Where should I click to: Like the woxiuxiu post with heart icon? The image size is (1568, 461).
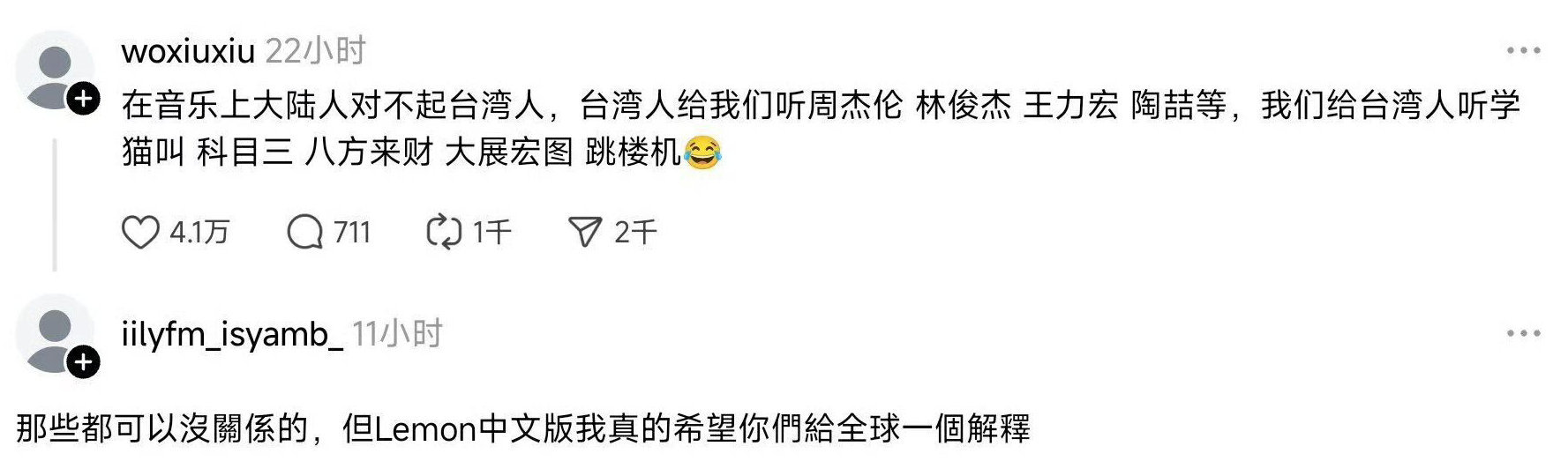click(139, 233)
